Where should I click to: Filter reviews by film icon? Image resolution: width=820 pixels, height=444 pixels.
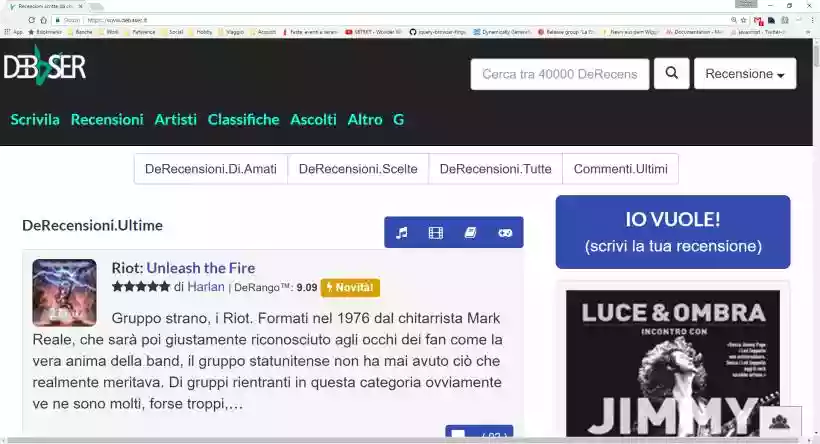(436, 232)
